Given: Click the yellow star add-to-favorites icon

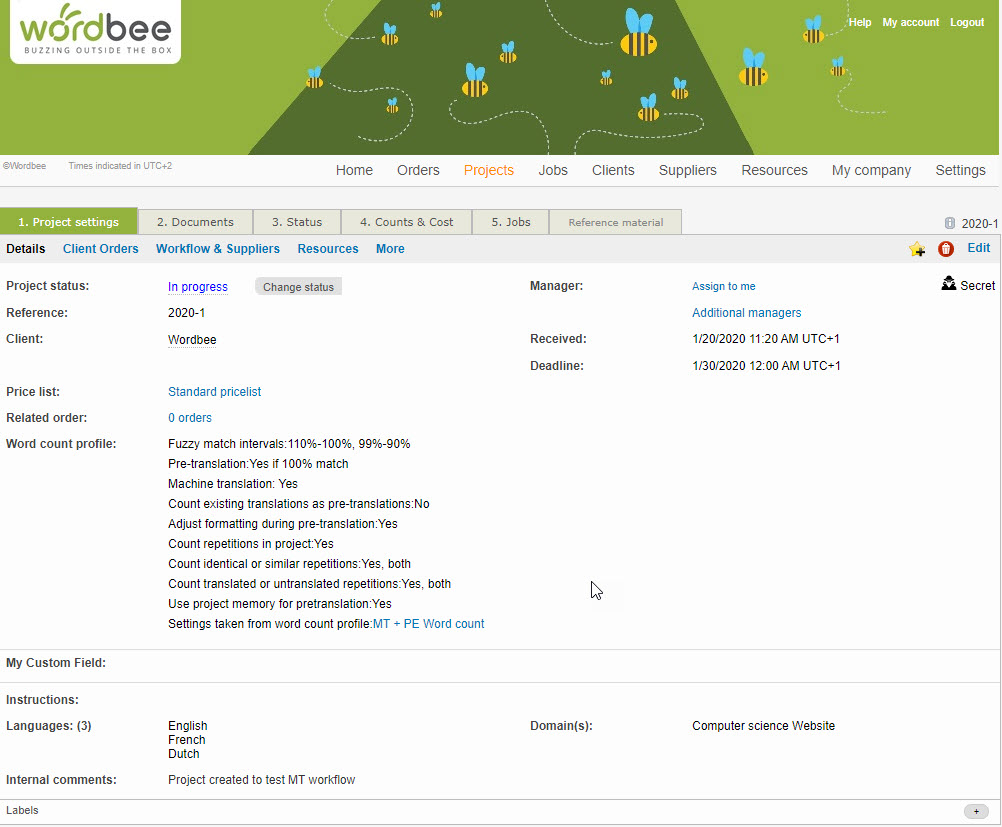Looking at the screenshot, I should tap(916, 249).
